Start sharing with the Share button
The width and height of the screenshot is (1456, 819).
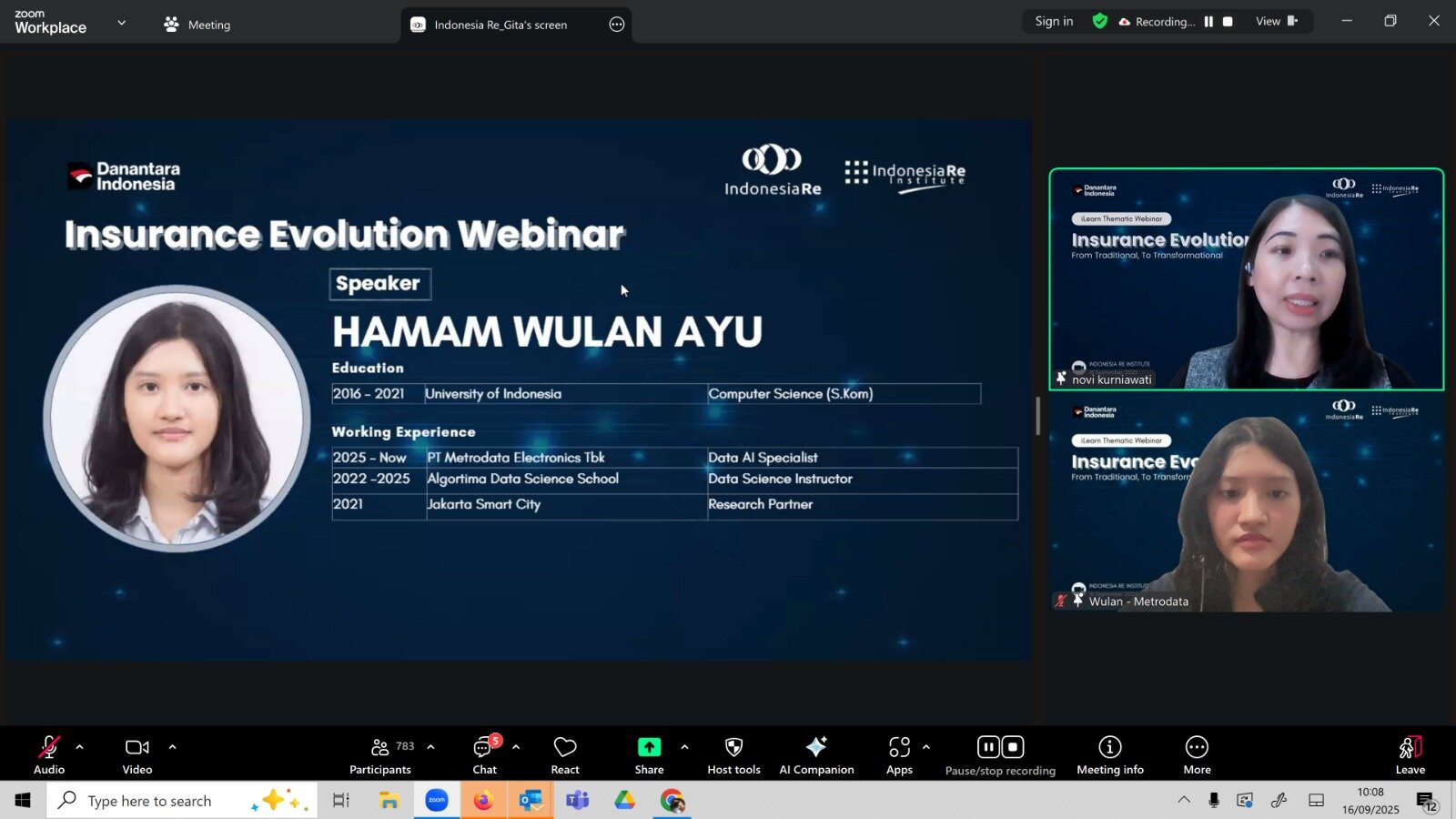point(649,755)
